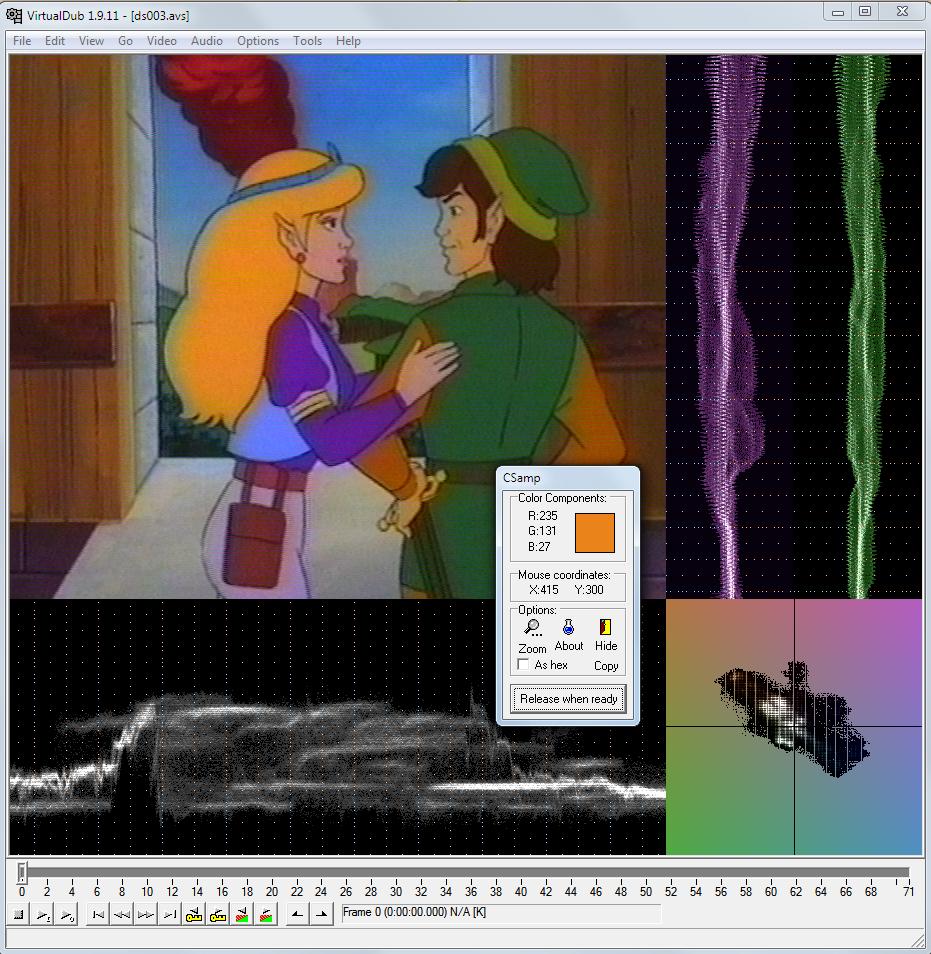Click the timeline marker labeled 36
The image size is (931, 954).
471,891
